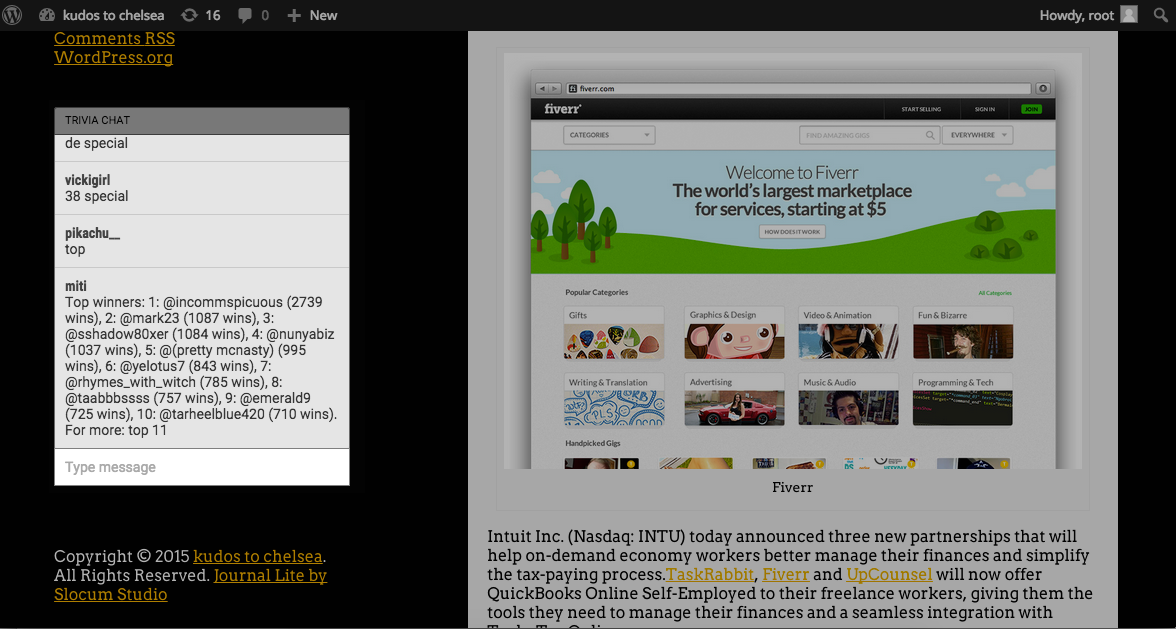Open the EVERYWHERE dropdown in screenshot
Image resolution: width=1176 pixels, height=629 pixels.
(977, 135)
